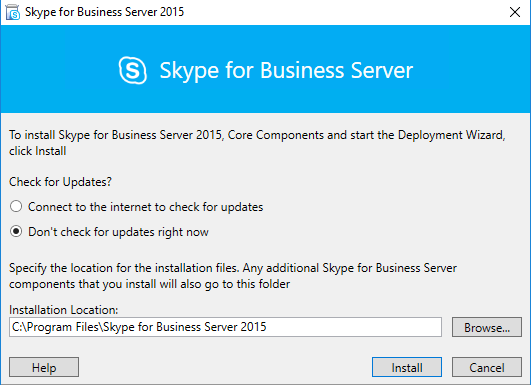Open the Browse... folder picker

[x=487, y=327]
